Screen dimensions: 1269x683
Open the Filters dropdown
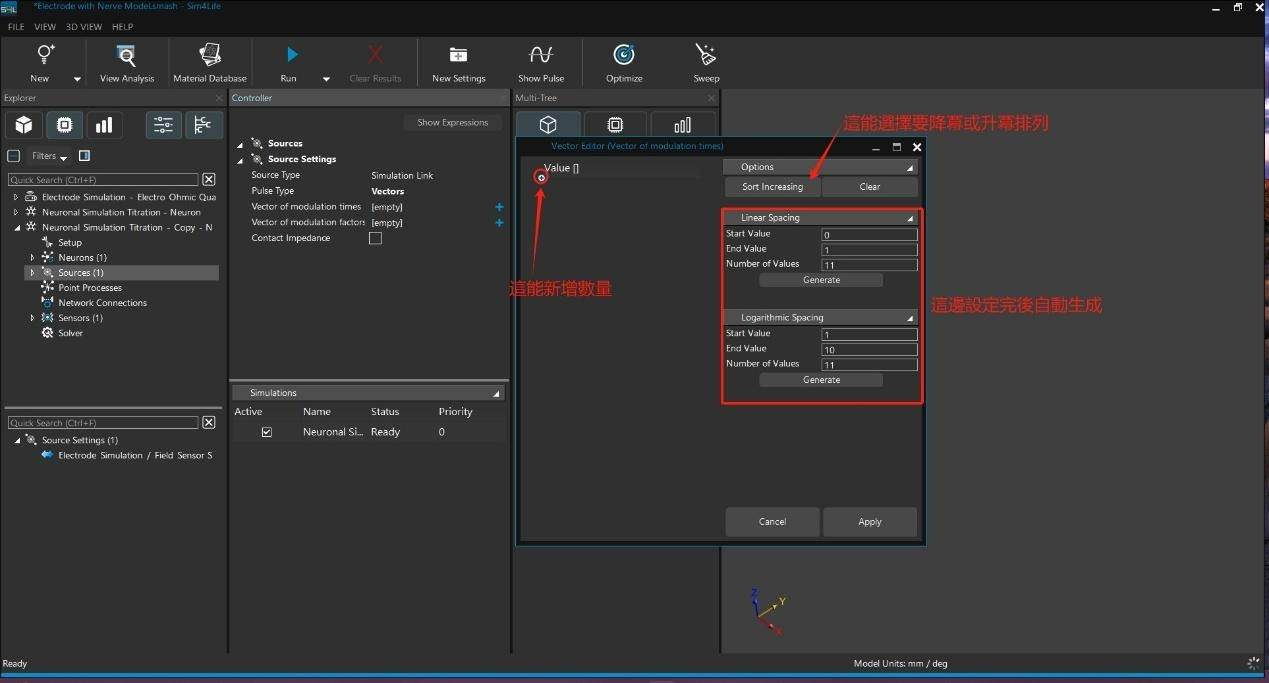tap(50, 156)
